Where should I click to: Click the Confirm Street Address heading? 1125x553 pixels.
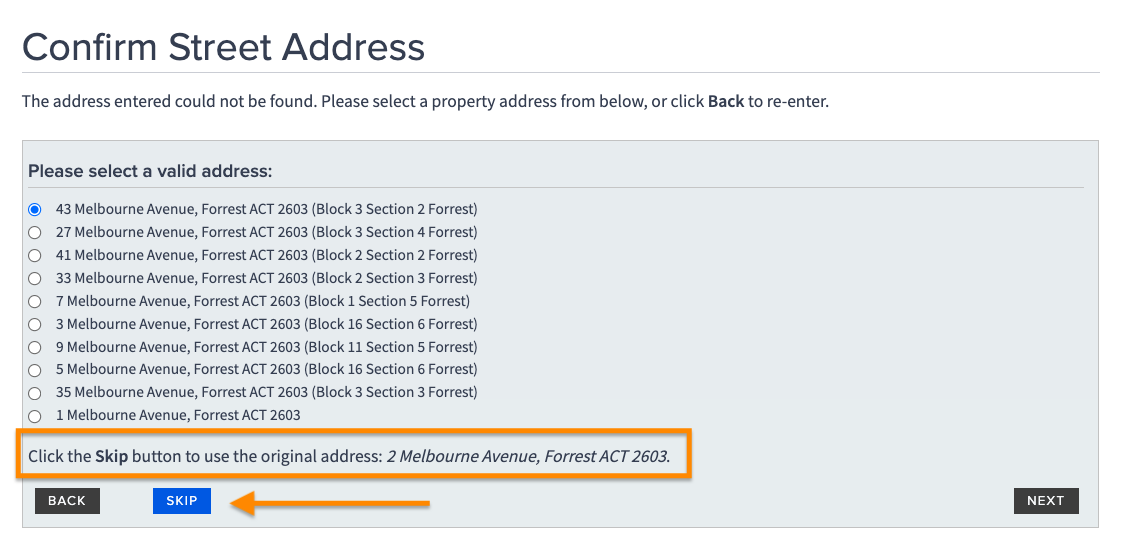click(223, 47)
